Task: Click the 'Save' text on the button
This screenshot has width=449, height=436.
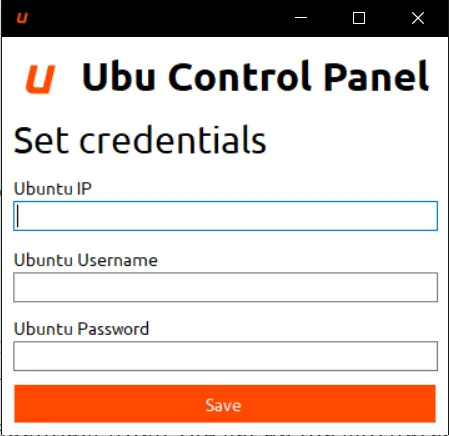Action: (223, 405)
